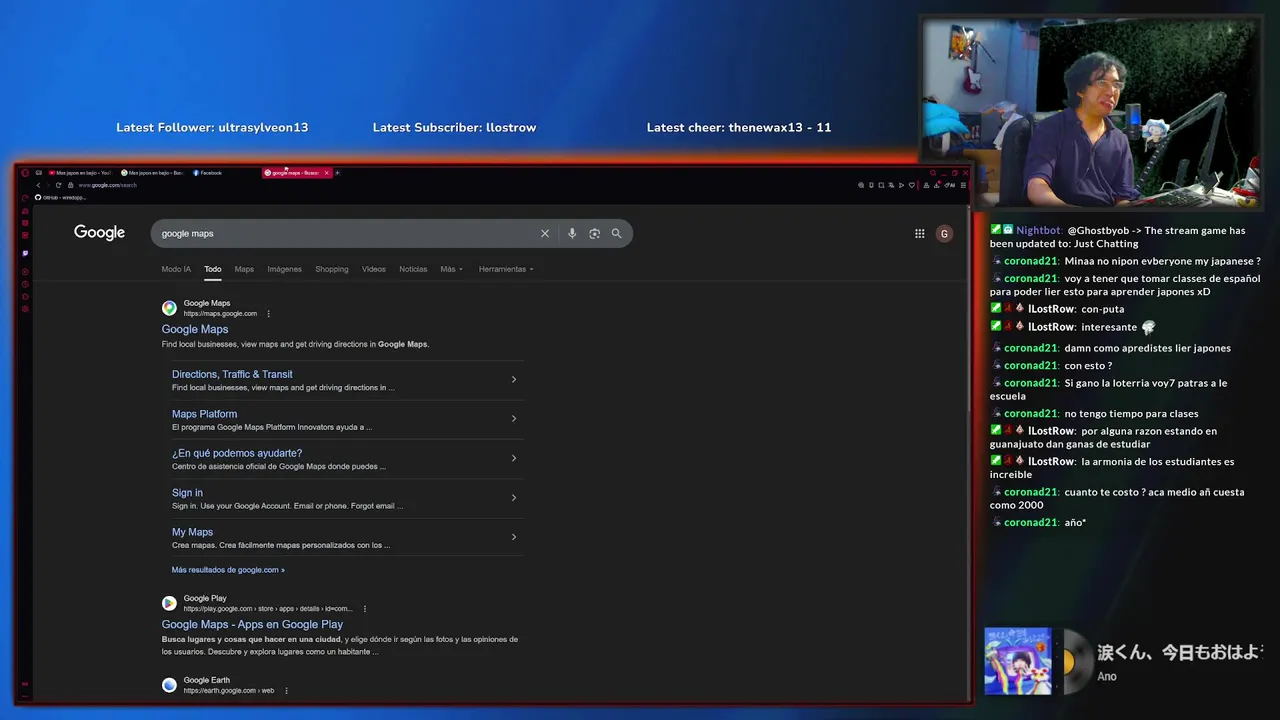Screen dimensions: 1280x720
Task: Go back with the browser back arrow
Action: (x=38, y=185)
